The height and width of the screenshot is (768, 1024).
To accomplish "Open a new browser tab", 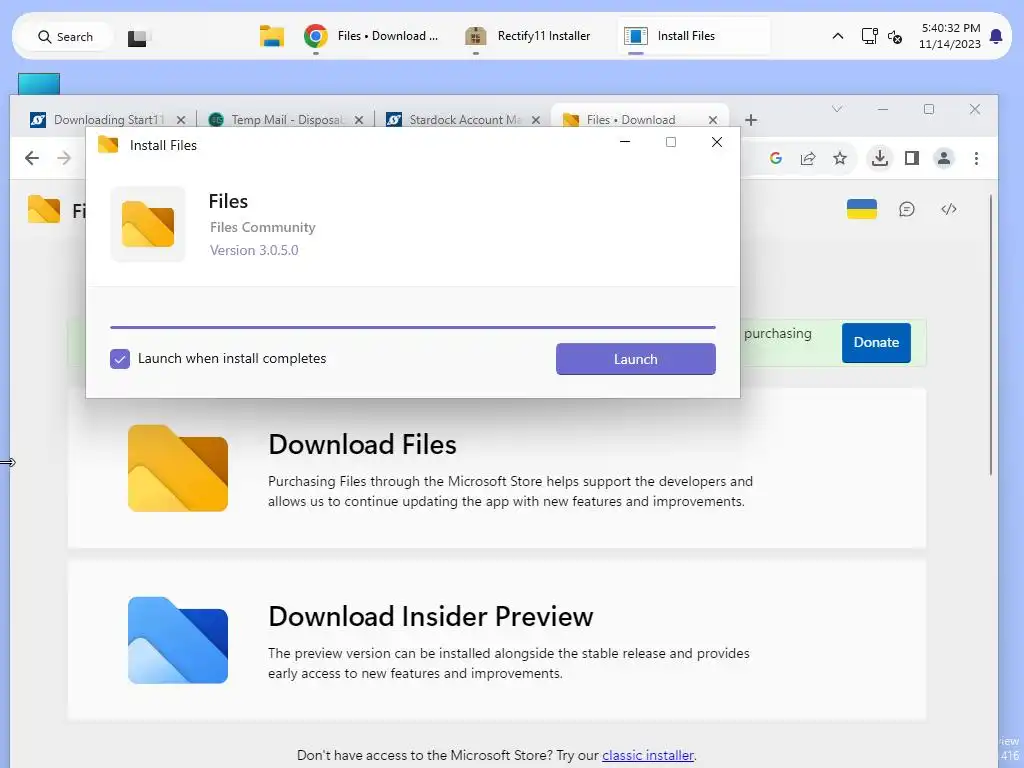I will [x=751, y=120].
